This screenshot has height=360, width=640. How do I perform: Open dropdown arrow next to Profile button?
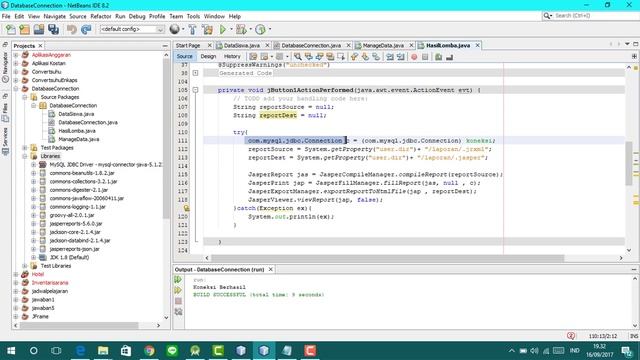(269, 29)
